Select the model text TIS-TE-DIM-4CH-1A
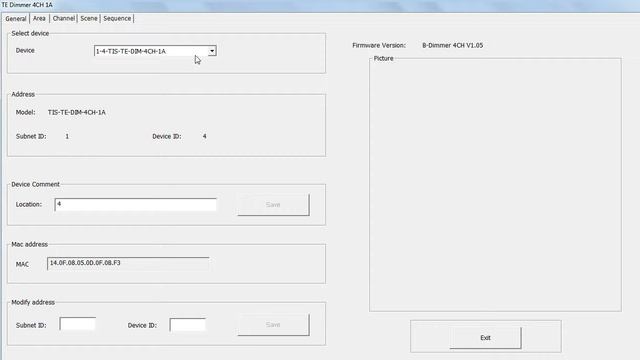This screenshot has width=640, height=360. (77, 112)
